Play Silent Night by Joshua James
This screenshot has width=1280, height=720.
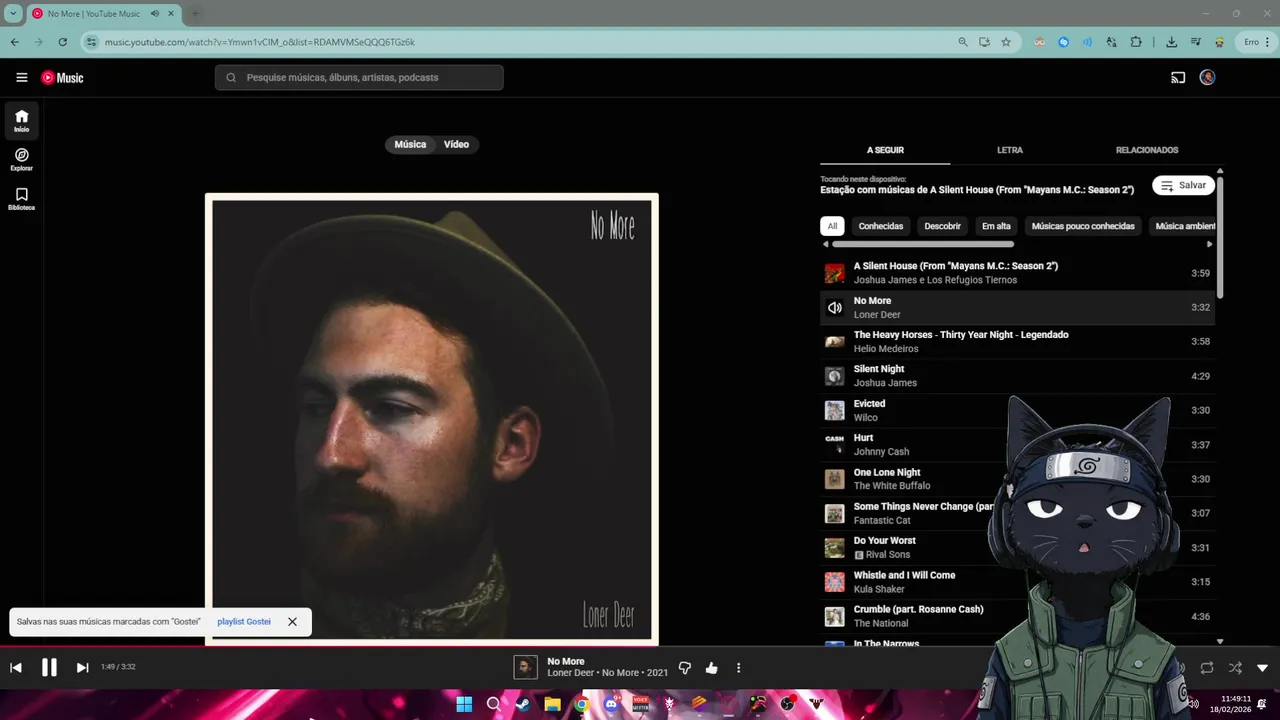(x=1017, y=376)
